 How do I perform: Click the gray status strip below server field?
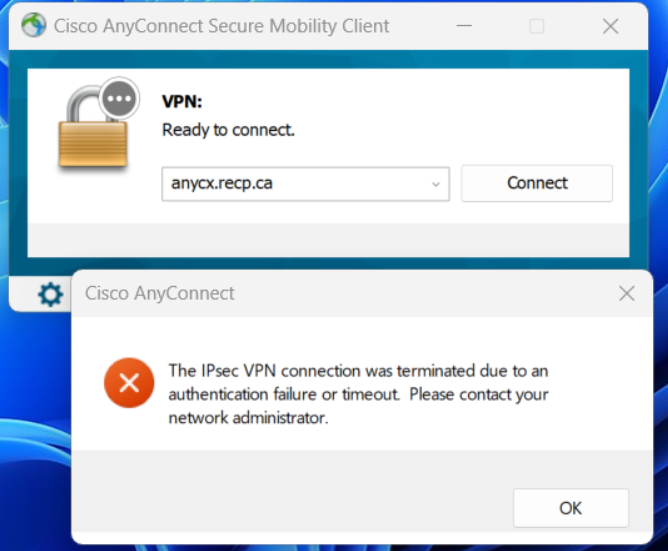328,240
